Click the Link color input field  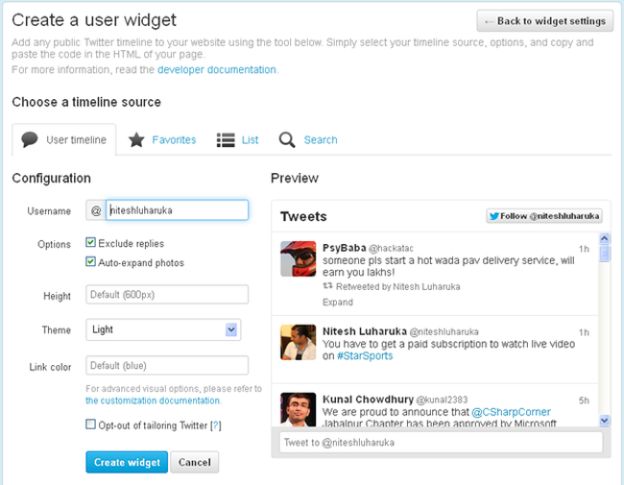click(x=167, y=365)
